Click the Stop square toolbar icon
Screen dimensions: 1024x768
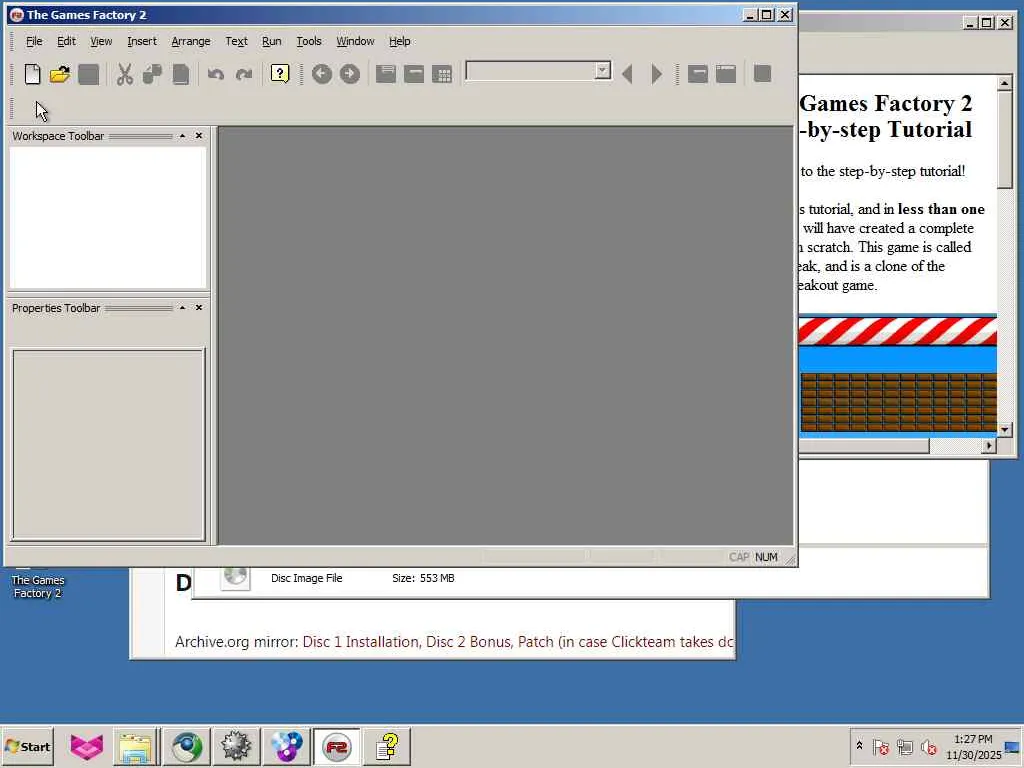tap(762, 74)
